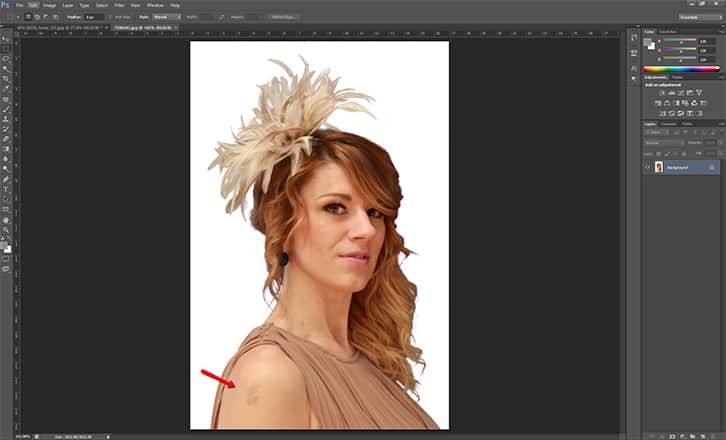Select the Rectangular Marquee tool
Screen dimensions: 726x440
pyautogui.click(x=6, y=49)
